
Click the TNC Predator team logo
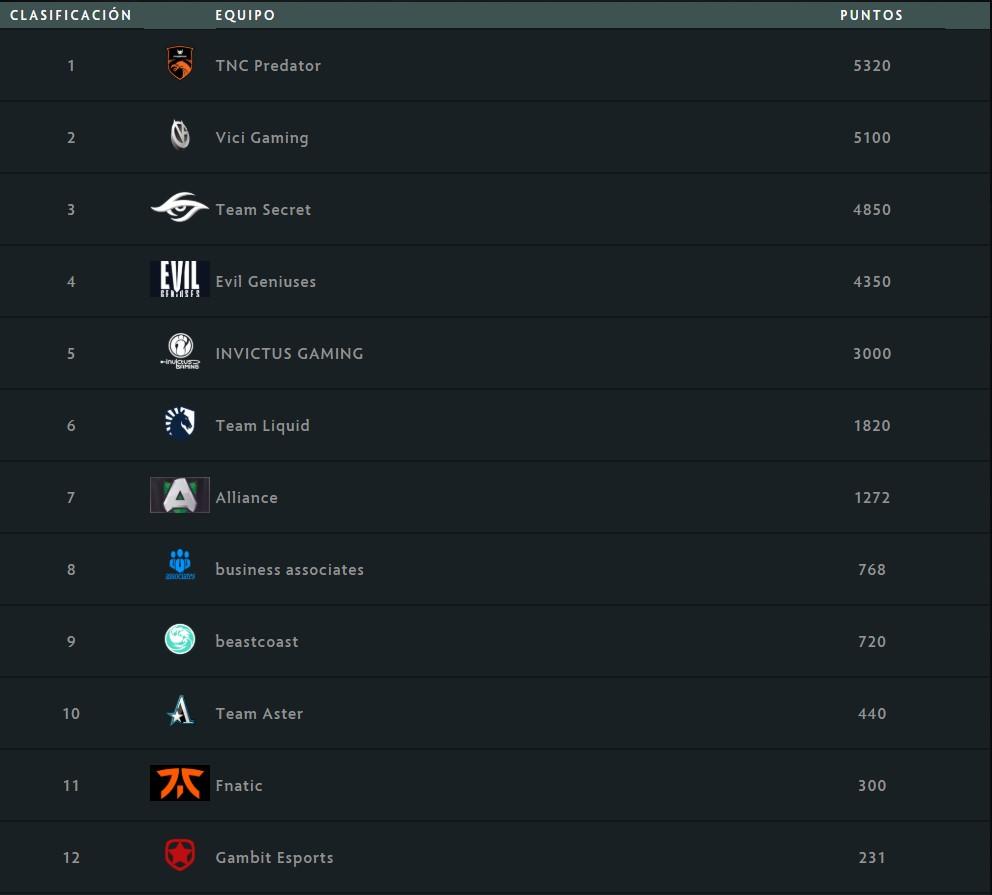click(180, 63)
